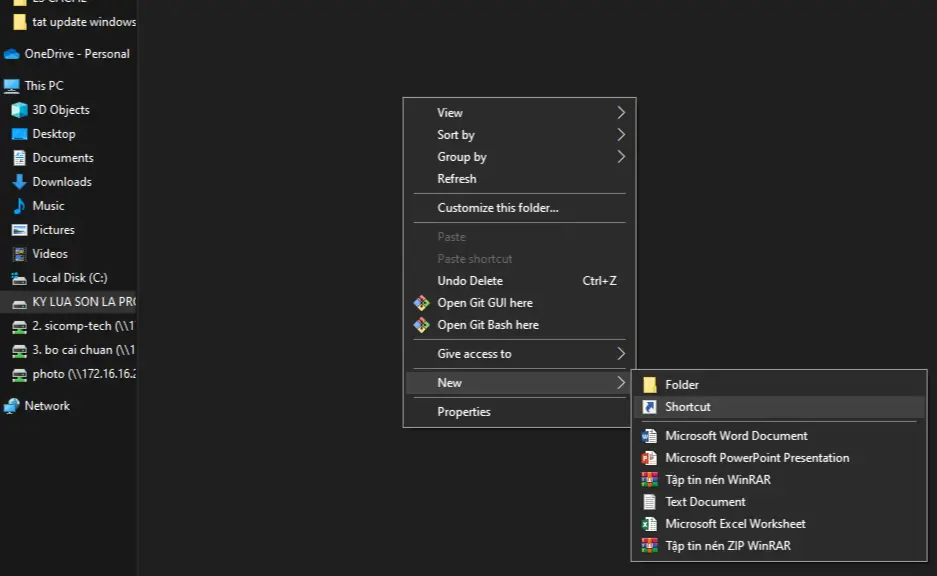
Task: Click the yellow Folder icon in New submenu
Action: click(650, 385)
